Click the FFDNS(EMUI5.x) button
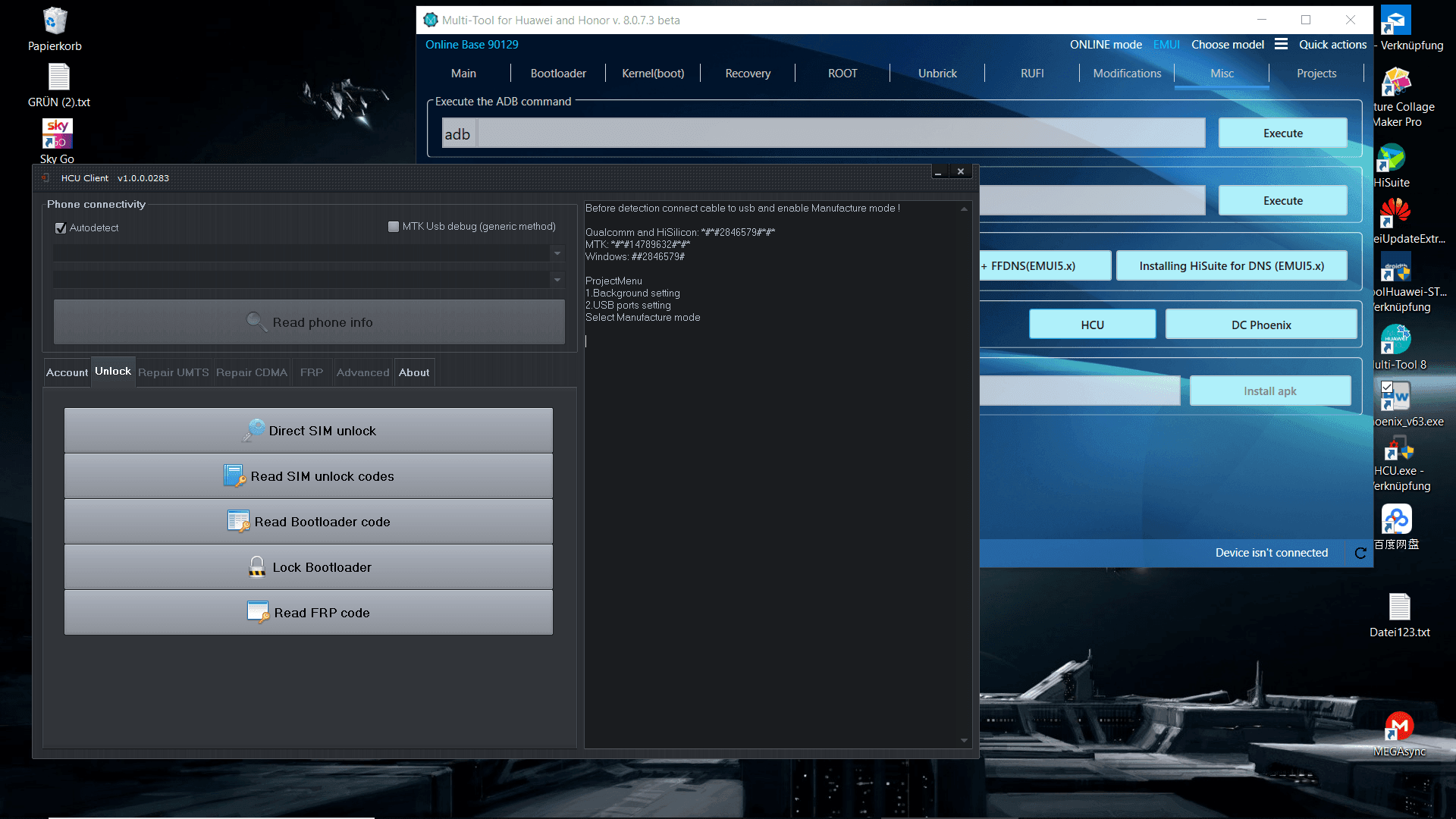Screen dimensions: 1456x819 (1045, 266)
